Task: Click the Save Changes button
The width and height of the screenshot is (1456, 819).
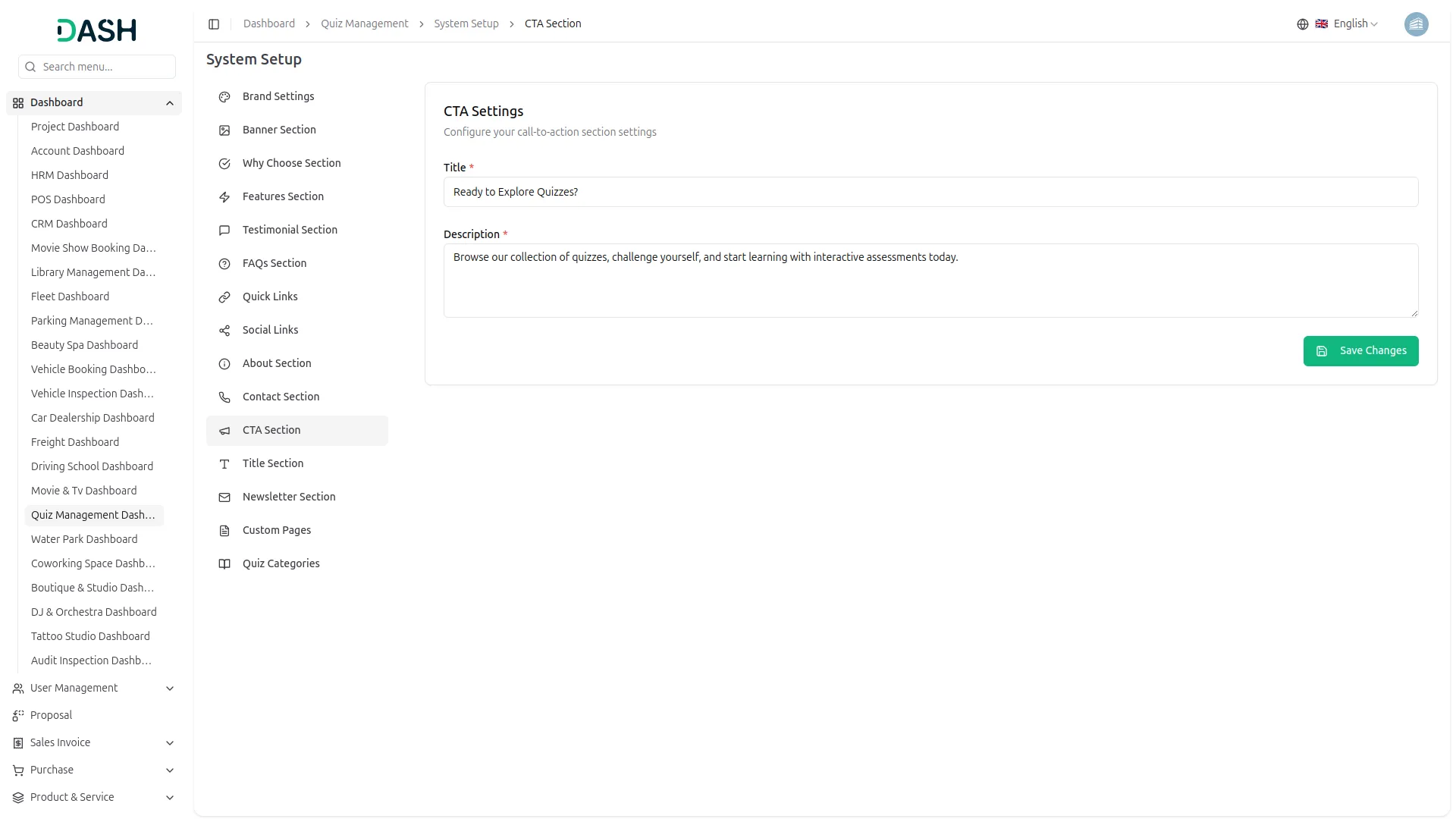Action: tap(1360, 351)
